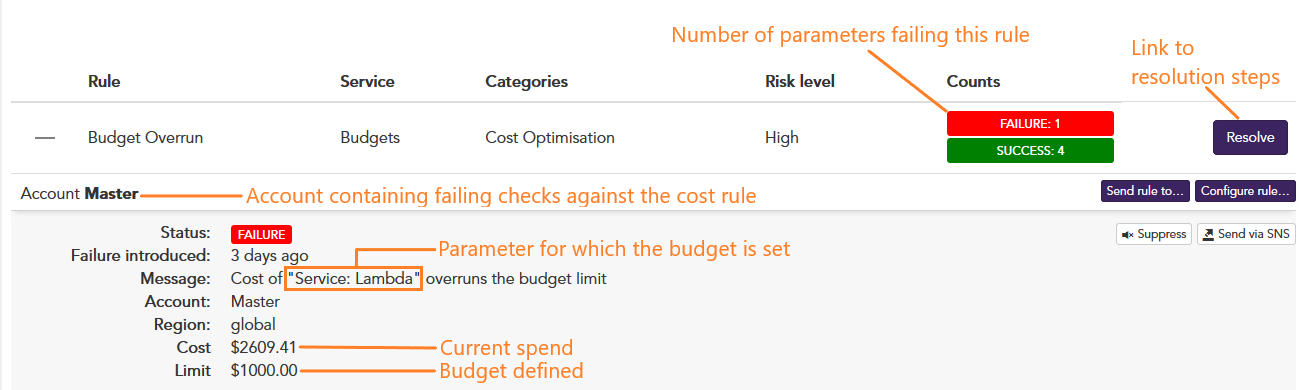
Task: Open the Resolve resolution steps
Action: coord(1250,138)
